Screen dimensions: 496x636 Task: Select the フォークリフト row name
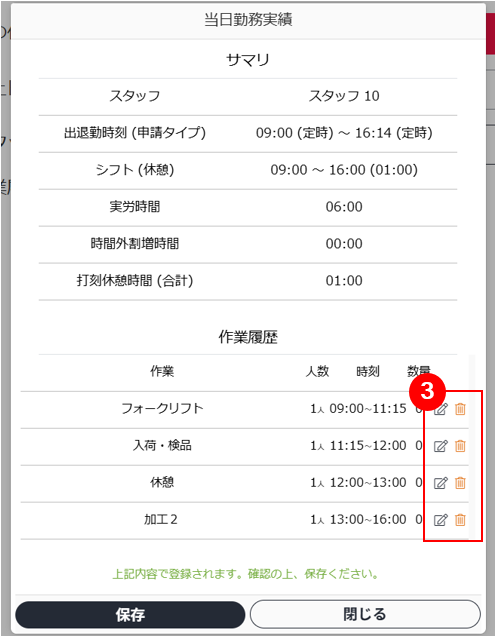pyautogui.click(x=162, y=408)
